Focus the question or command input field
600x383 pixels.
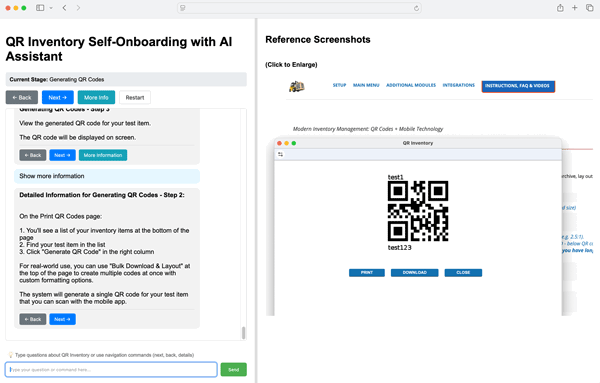coord(111,370)
